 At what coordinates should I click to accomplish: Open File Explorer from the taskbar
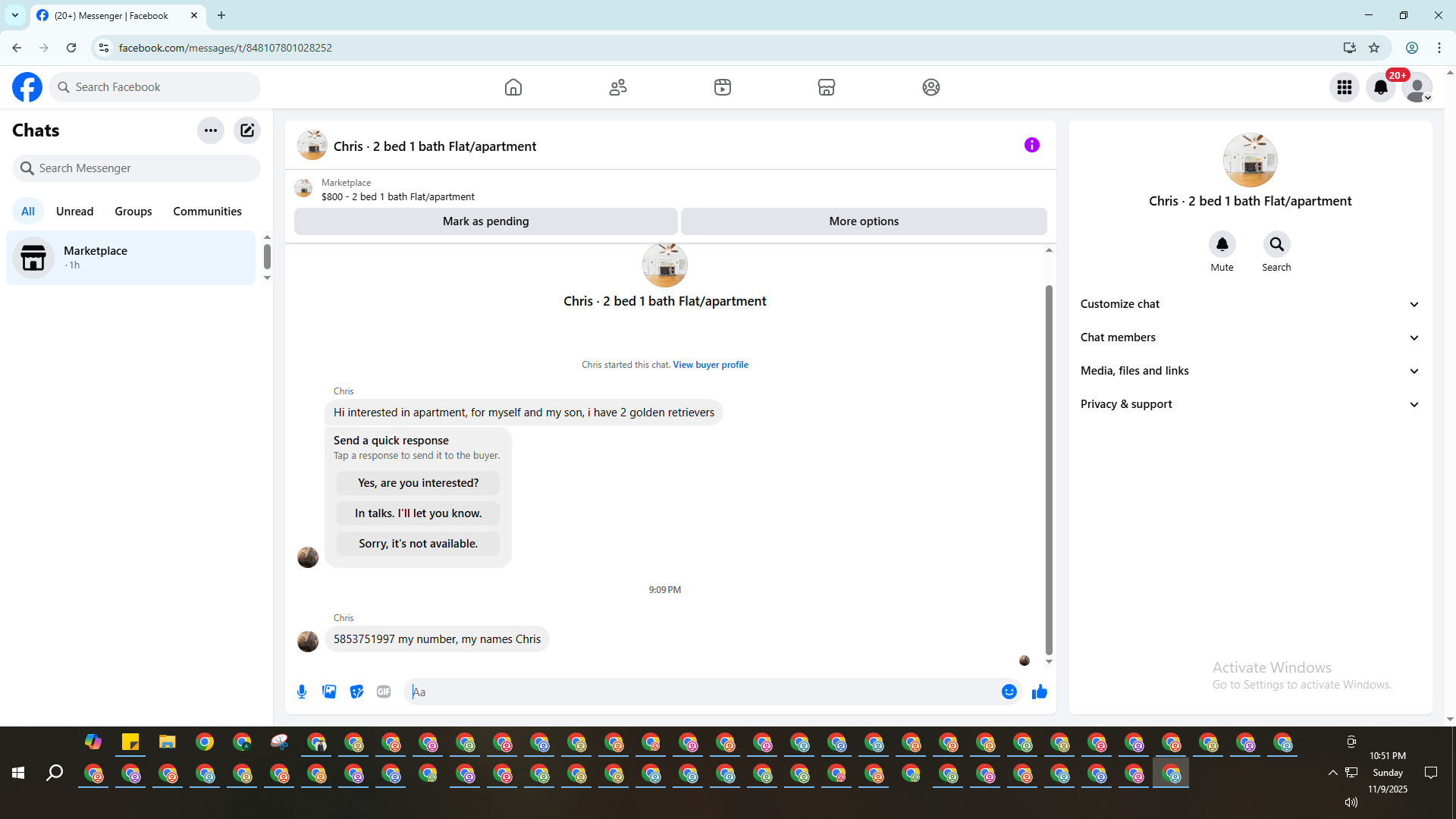point(168,742)
